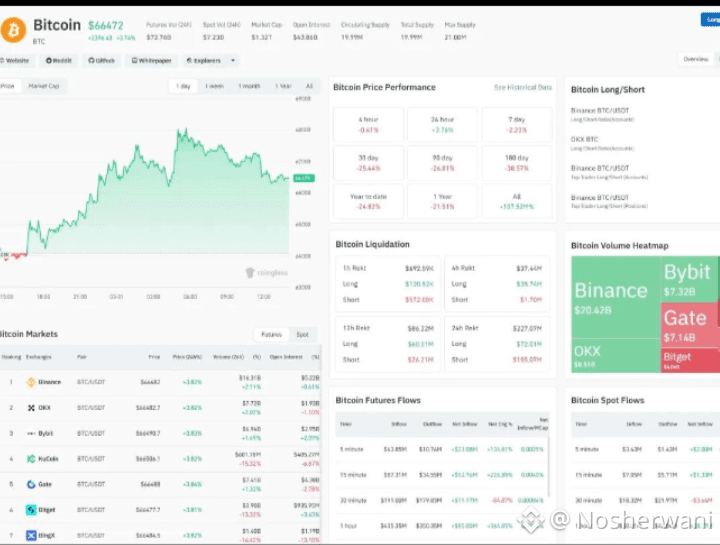Sort markets by the Price column header
Screen dimensions: 720x545
[154, 357]
